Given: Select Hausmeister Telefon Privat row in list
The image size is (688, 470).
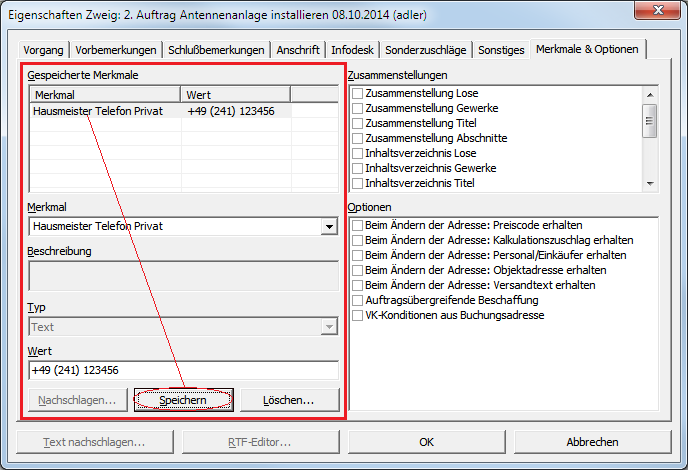Looking at the screenshot, I should coord(98,111).
